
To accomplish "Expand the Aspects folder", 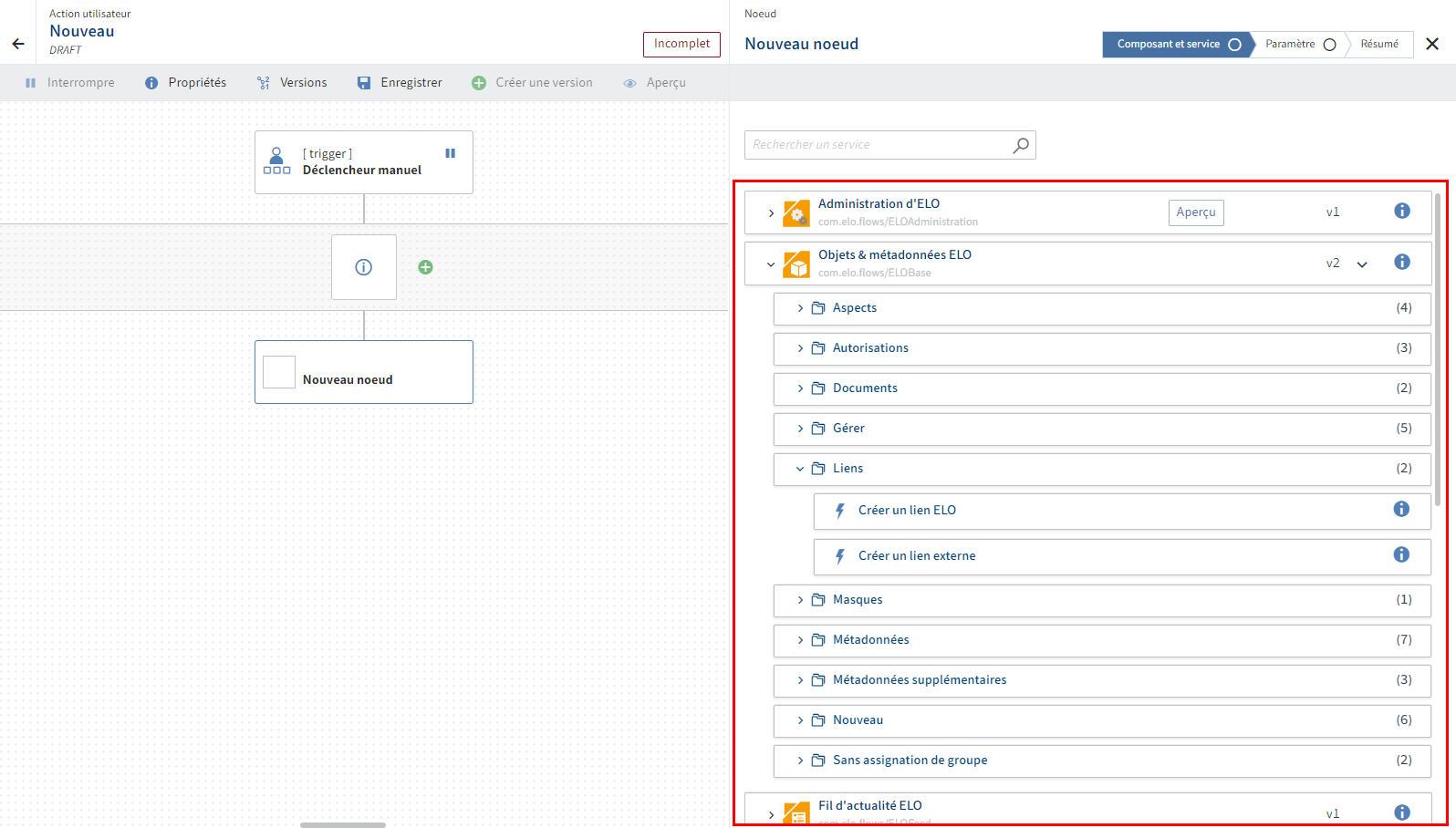I will (800, 308).
